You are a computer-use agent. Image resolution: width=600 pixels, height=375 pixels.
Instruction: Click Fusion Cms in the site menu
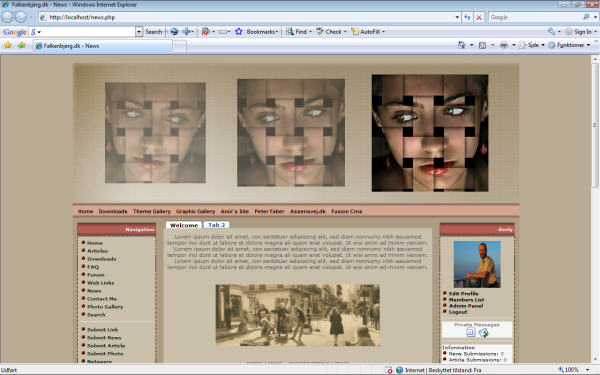347,211
